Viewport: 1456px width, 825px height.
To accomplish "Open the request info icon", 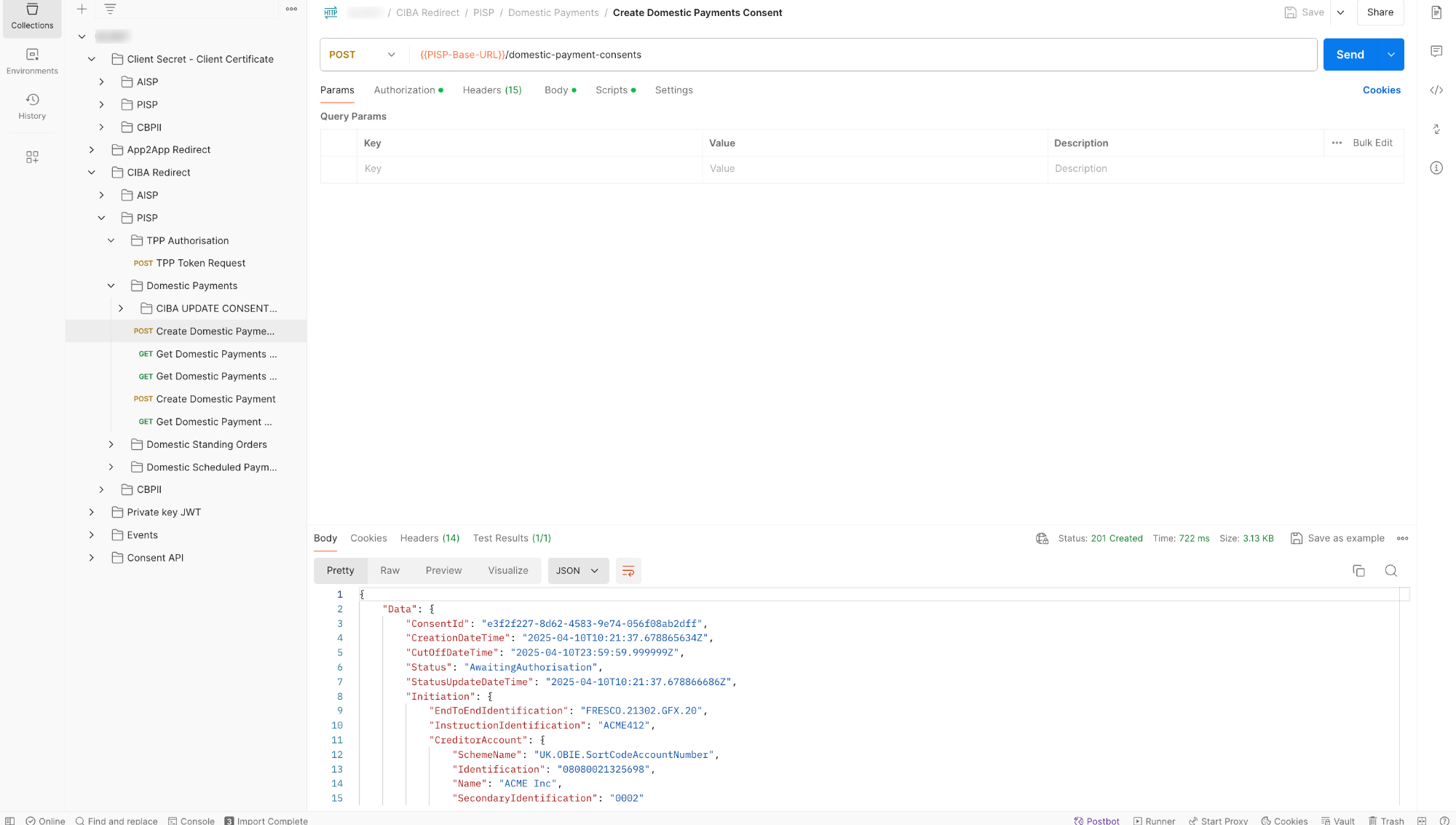I will click(x=1436, y=168).
